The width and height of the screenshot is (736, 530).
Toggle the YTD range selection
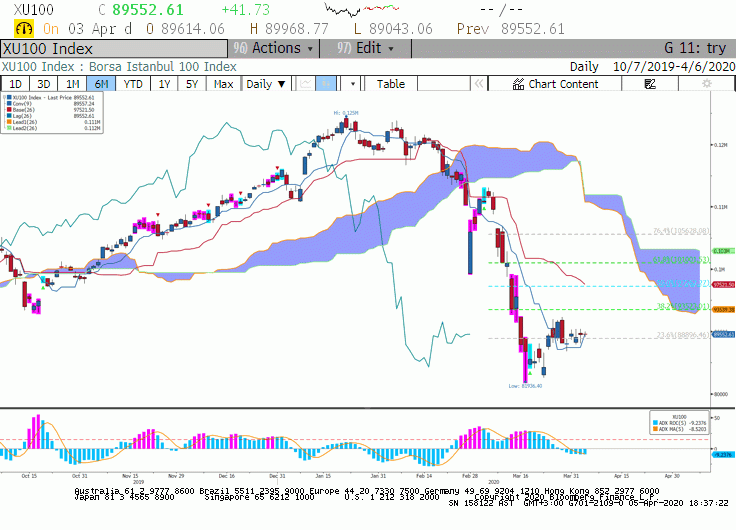pyautogui.click(x=133, y=84)
